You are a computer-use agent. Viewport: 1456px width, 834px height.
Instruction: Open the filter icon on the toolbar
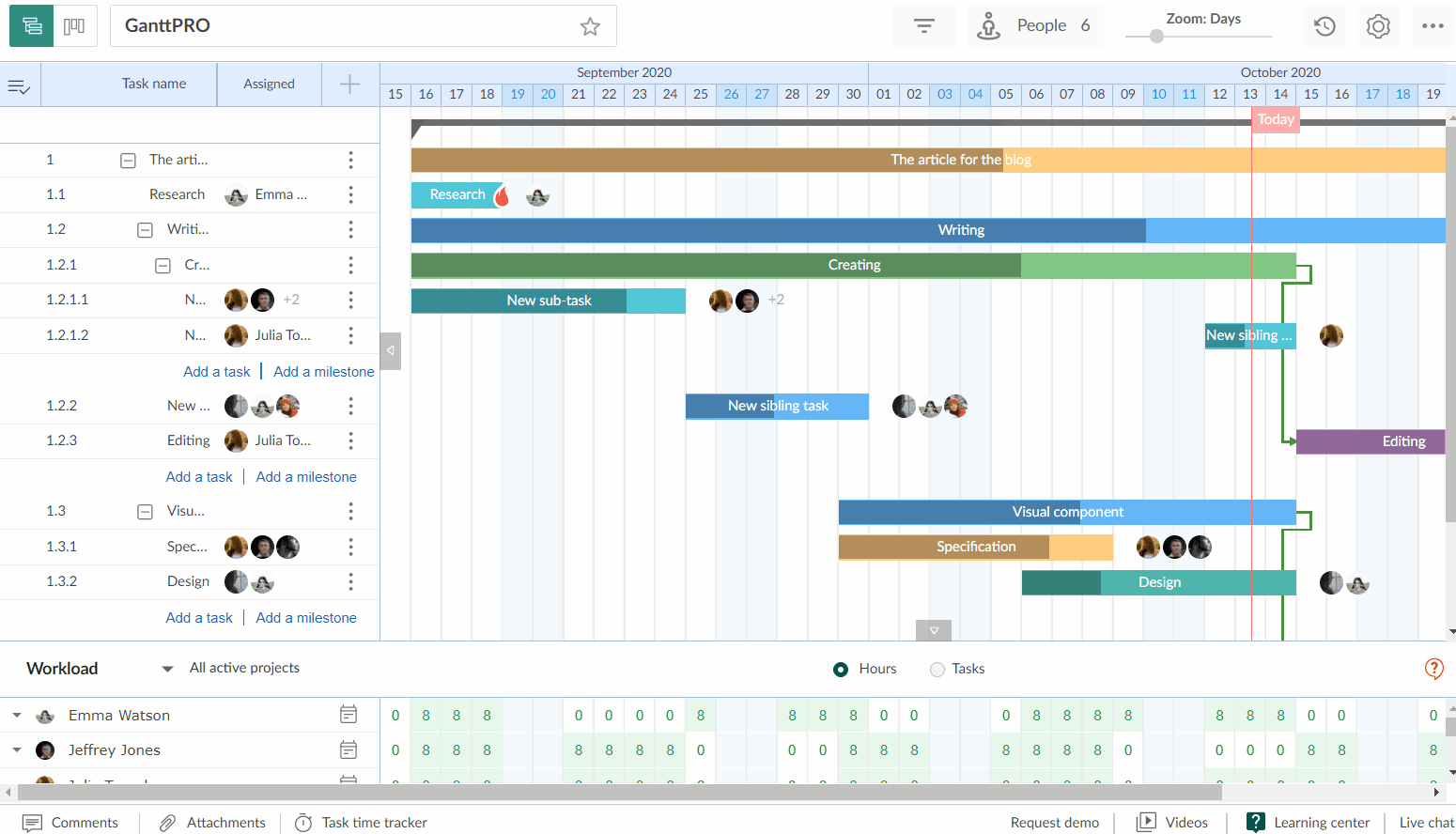pyautogui.click(x=923, y=25)
